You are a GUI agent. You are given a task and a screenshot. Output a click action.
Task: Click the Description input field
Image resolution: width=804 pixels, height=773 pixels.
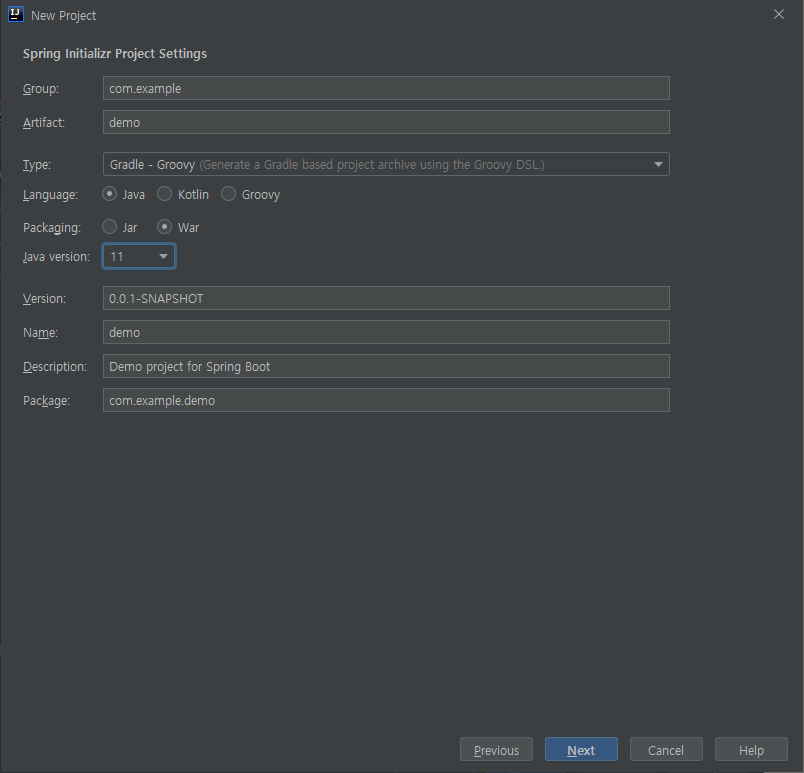click(x=386, y=366)
